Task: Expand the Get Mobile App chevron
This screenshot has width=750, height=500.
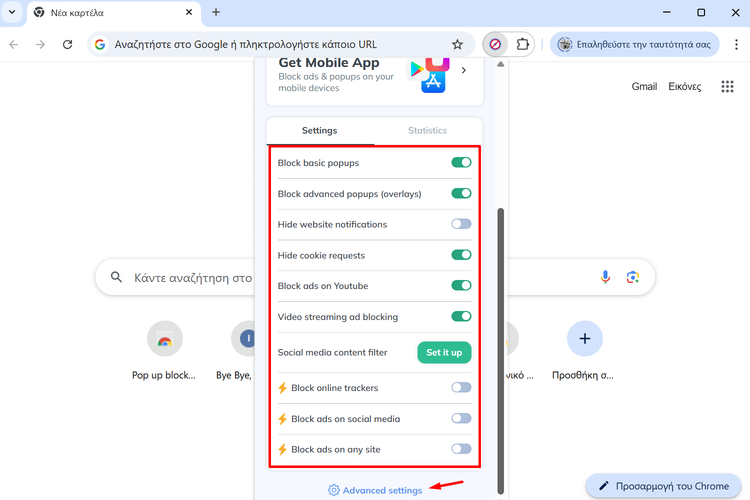Action: click(463, 70)
